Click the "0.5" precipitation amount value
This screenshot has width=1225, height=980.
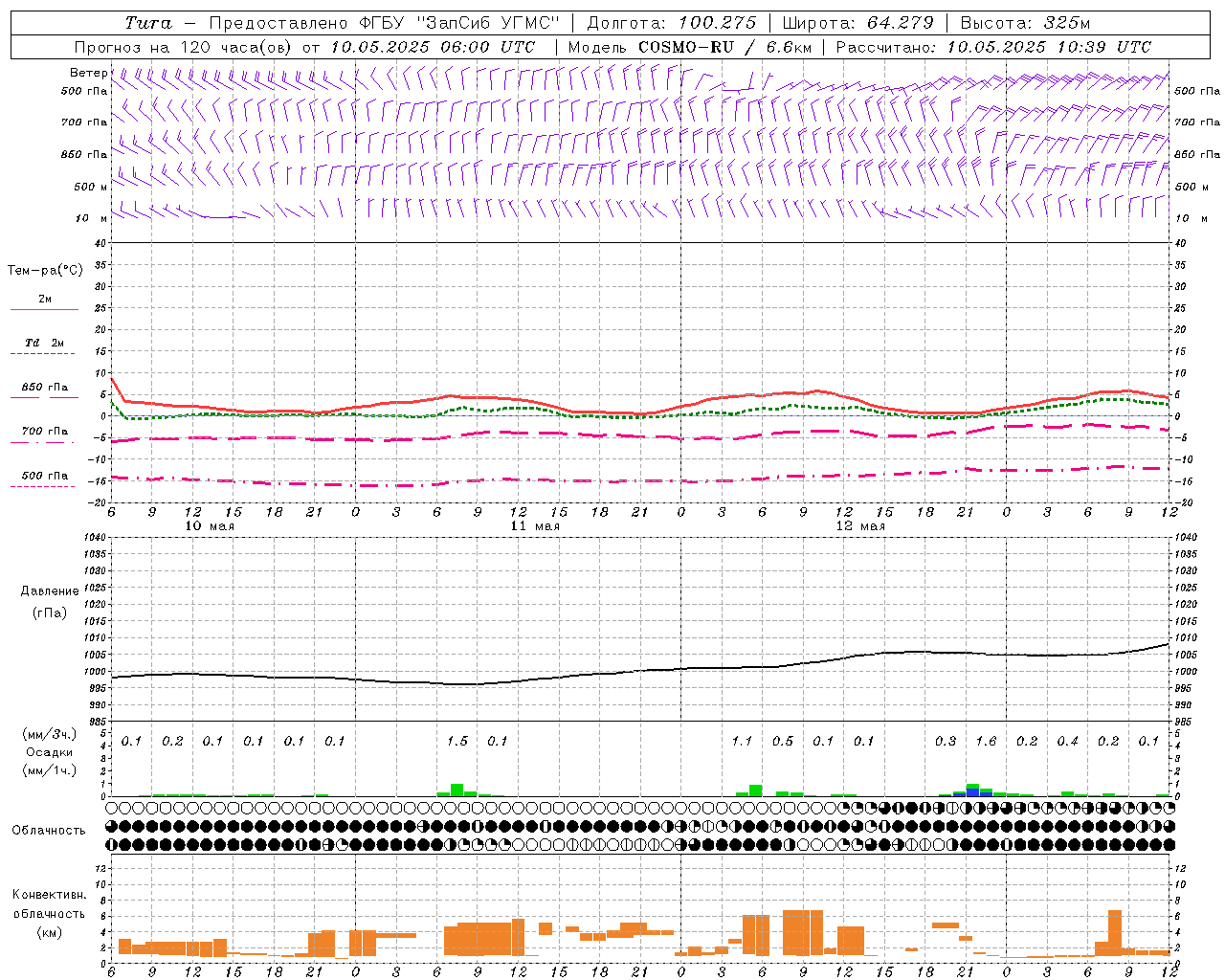[x=783, y=742]
